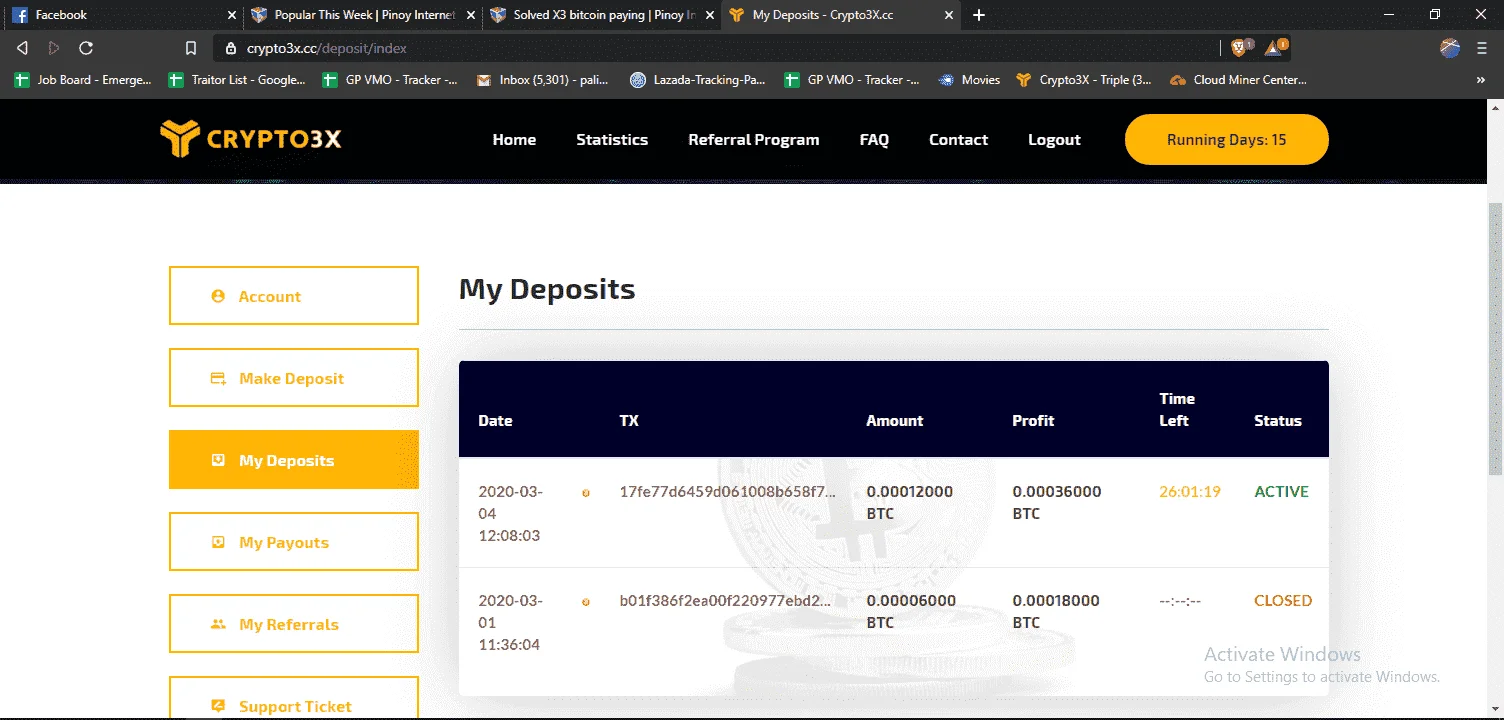Open the Support Ticket sidebar button
This screenshot has height=720, width=1504.
click(294, 698)
